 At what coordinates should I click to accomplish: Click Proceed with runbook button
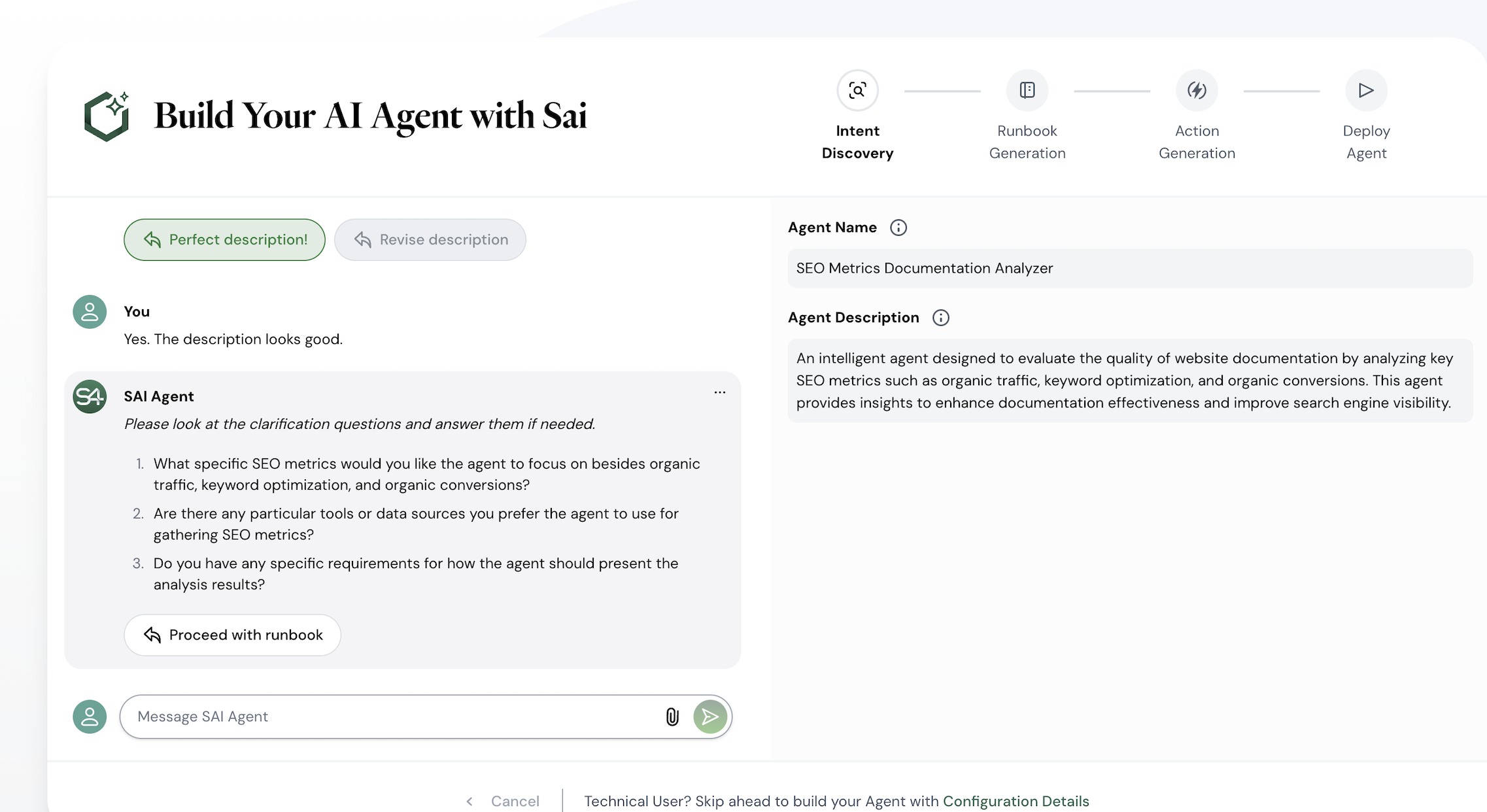click(x=233, y=635)
